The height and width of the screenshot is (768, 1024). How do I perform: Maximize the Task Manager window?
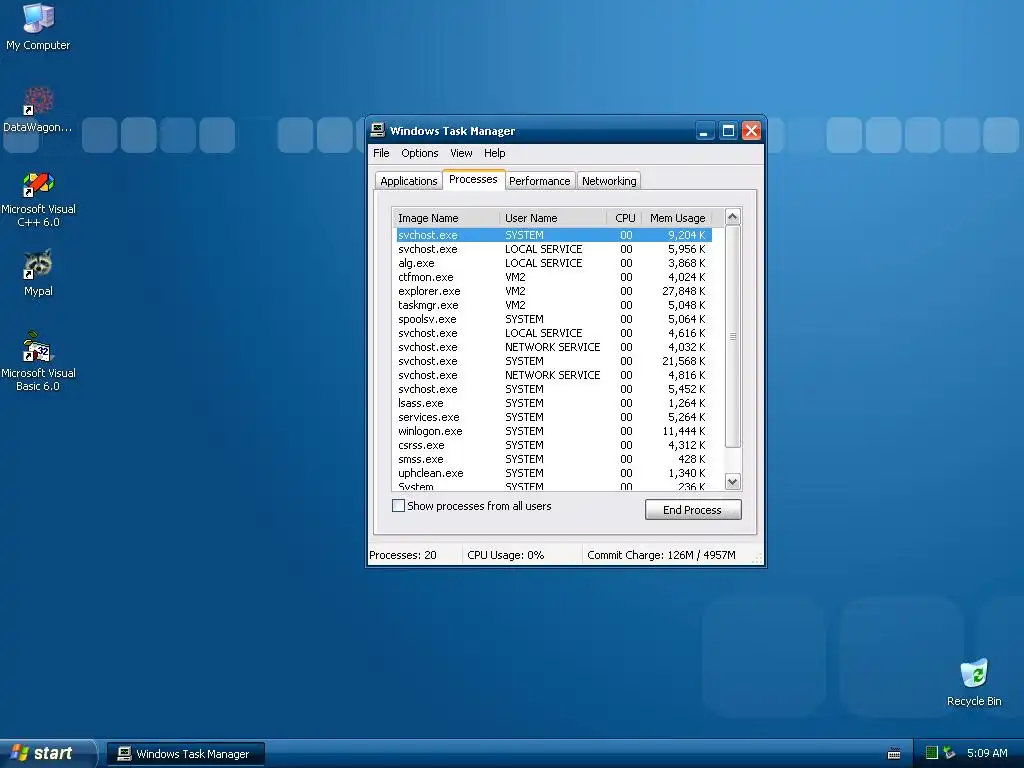point(728,131)
